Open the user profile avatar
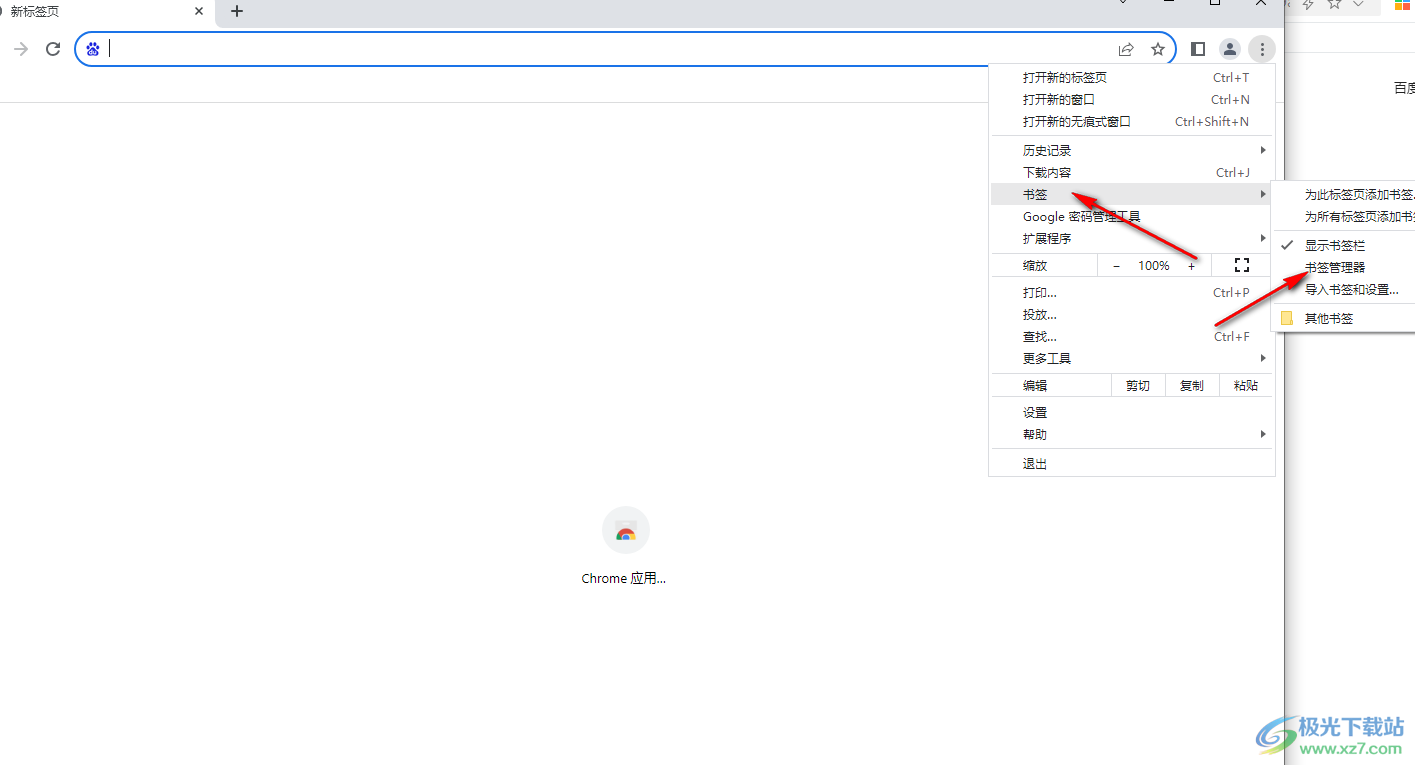Screen dimensions: 1415x765 pos(1230,49)
